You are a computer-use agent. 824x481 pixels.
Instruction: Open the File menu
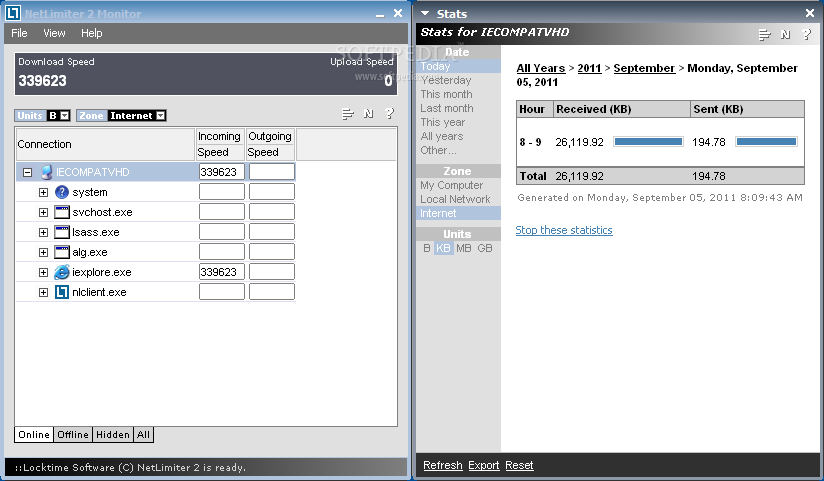19,33
